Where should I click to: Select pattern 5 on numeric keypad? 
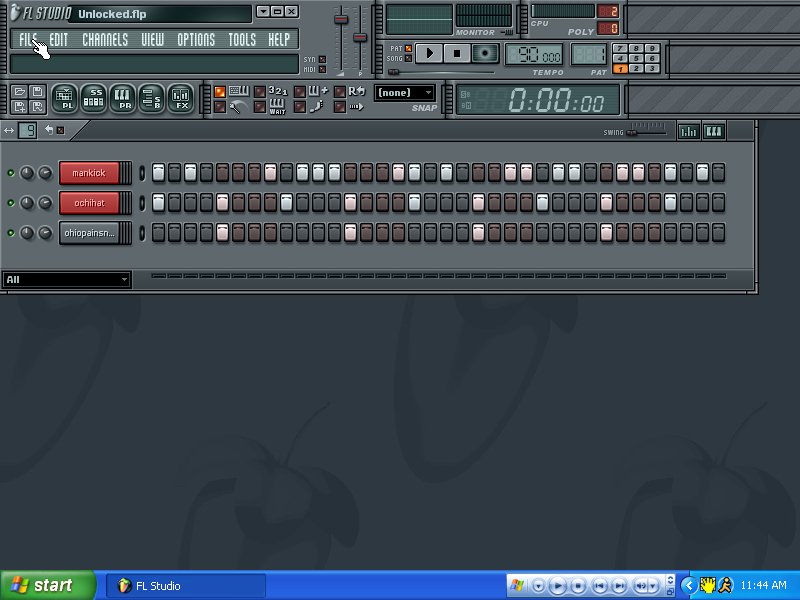click(636, 59)
